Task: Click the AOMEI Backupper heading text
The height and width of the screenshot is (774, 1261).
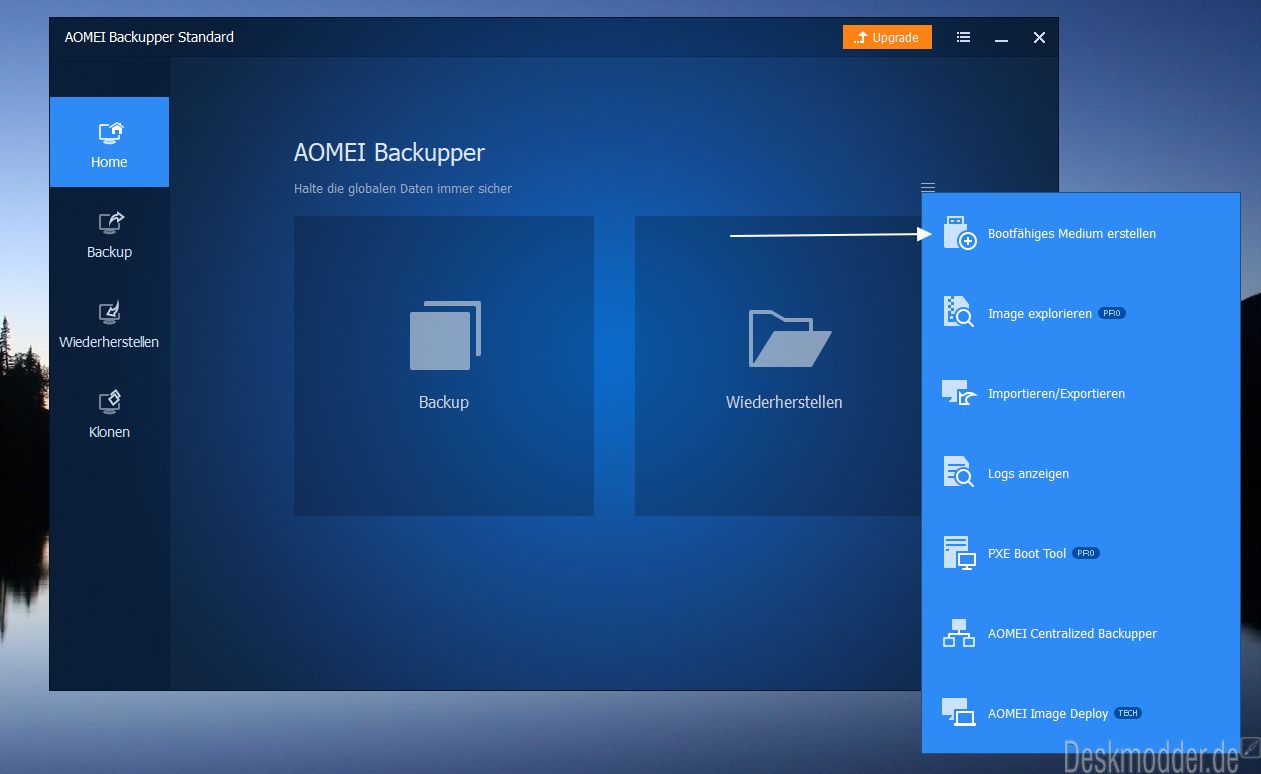Action: [x=389, y=153]
